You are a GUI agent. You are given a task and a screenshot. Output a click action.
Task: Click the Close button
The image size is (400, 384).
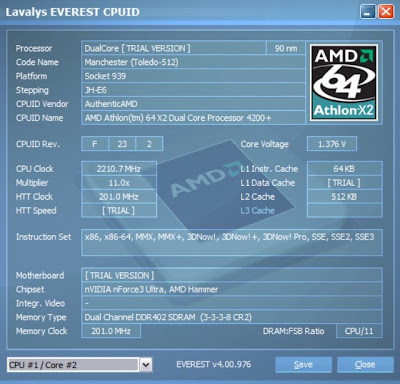365,365
